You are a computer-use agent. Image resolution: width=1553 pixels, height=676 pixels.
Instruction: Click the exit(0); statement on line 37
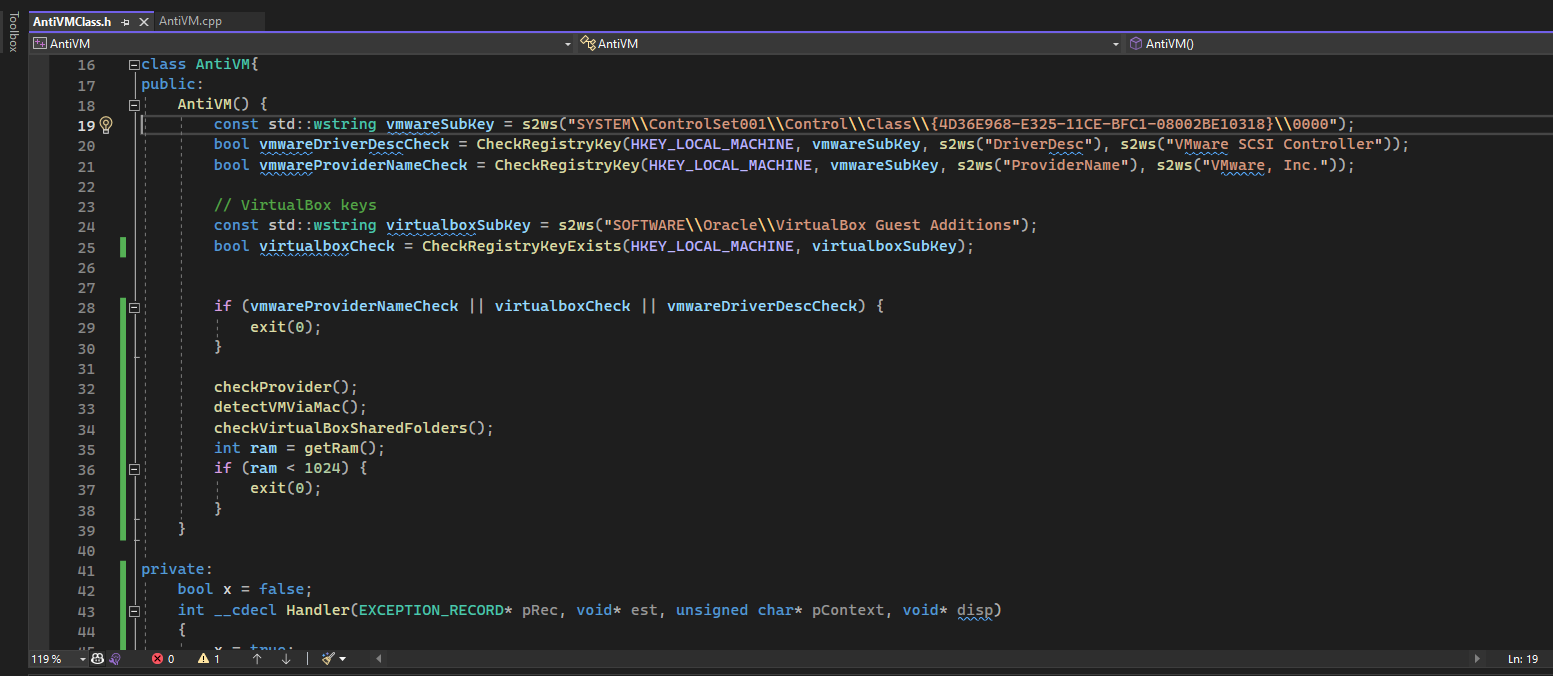pyautogui.click(x=286, y=488)
